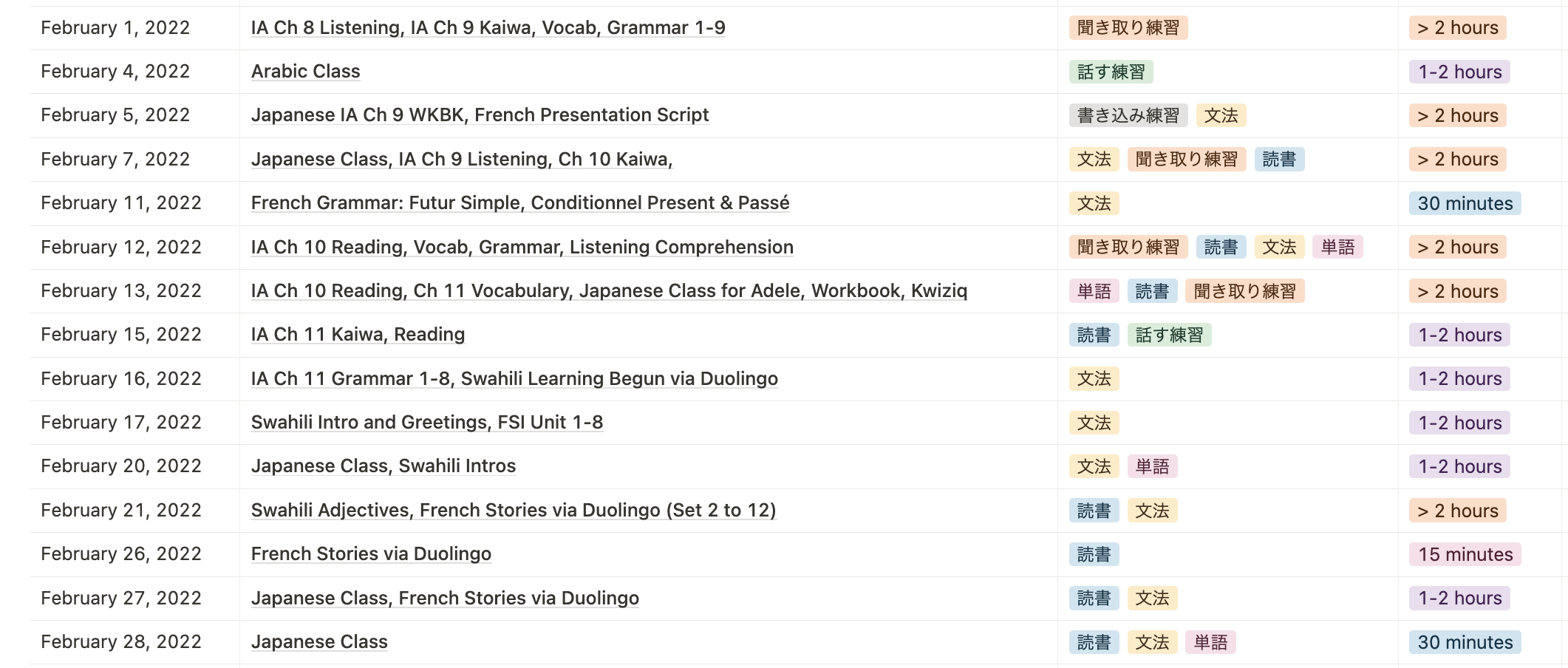Click the 単語 tag on February 12 row

click(1337, 248)
